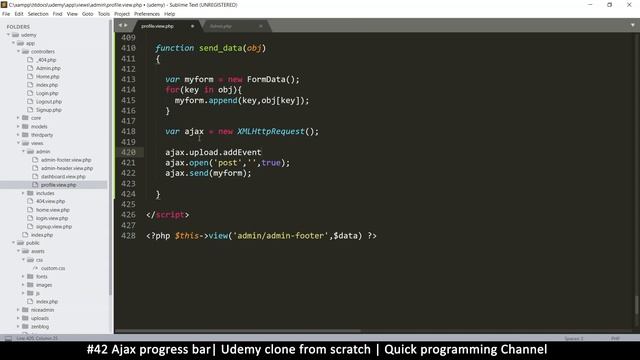This screenshot has height=360, width=640.
Task: Open signup.view.php file
Action: 54,227
